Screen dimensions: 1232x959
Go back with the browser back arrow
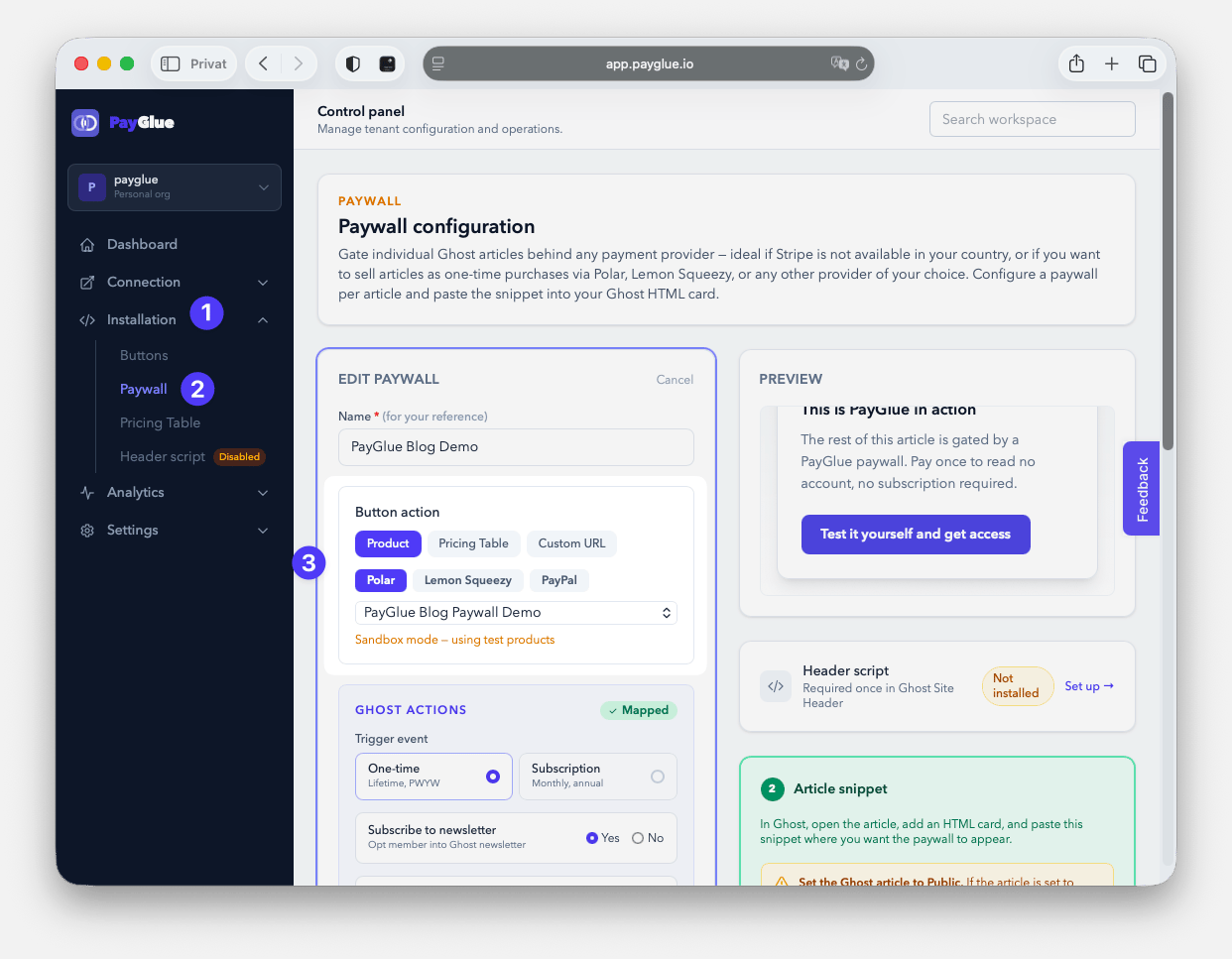[x=263, y=63]
